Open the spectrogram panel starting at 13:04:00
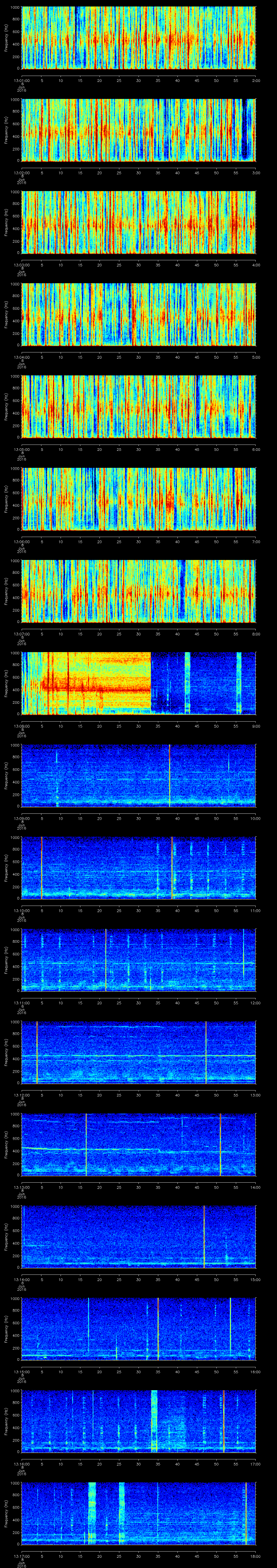Image resolution: width=277 pixels, height=1568 pixels. coord(138,314)
